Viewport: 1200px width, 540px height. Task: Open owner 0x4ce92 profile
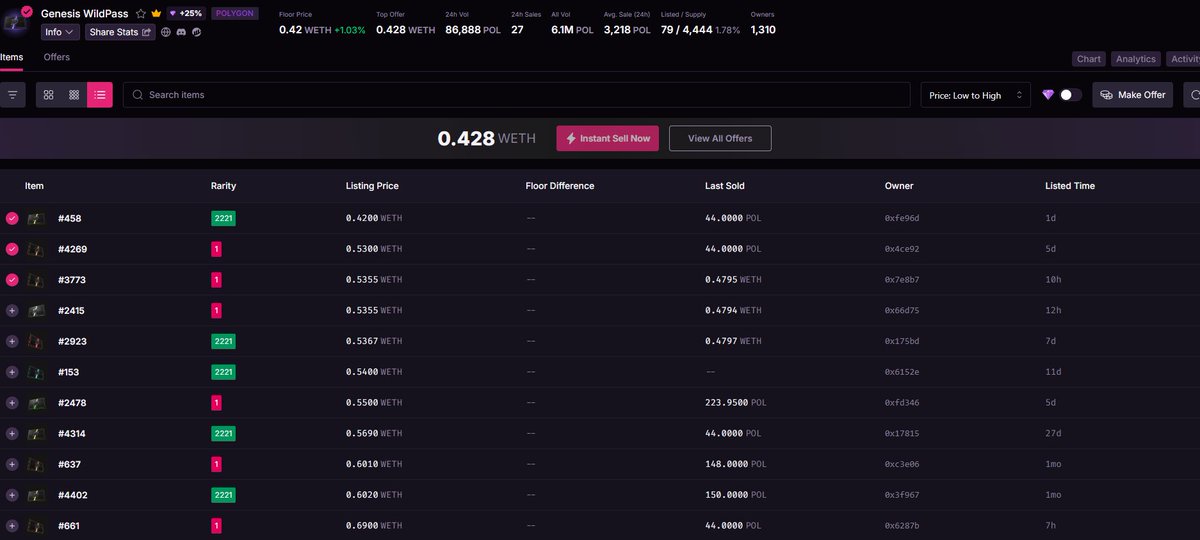pyautogui.click(x=901, y=249)
